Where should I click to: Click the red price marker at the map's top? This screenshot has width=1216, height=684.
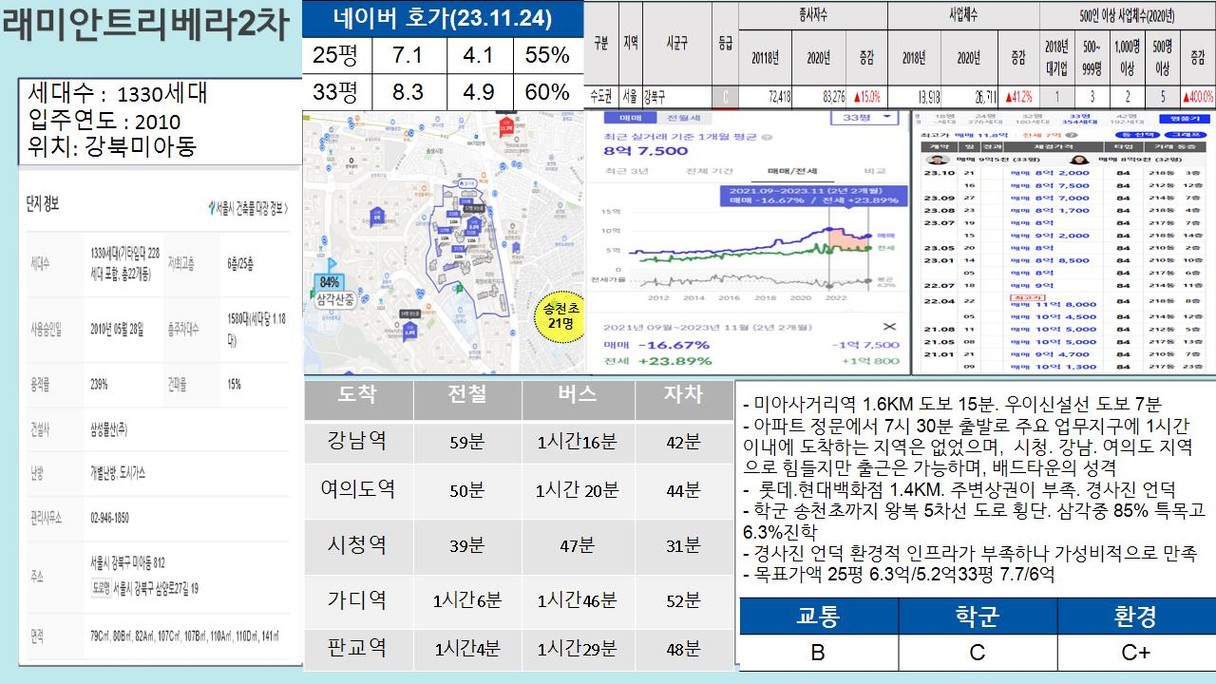click(x=506, y=126)
